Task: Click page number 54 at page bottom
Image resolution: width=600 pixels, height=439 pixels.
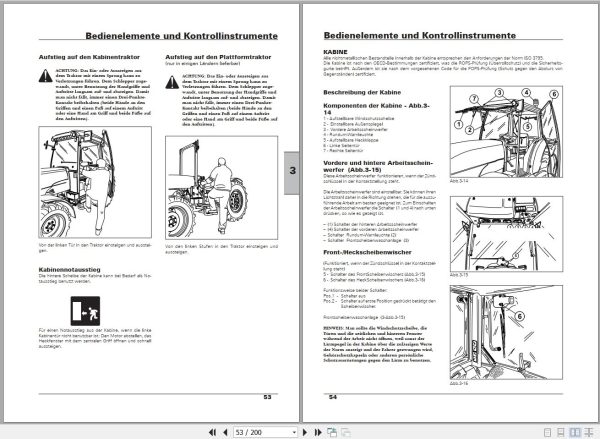Action: point(333,397)
